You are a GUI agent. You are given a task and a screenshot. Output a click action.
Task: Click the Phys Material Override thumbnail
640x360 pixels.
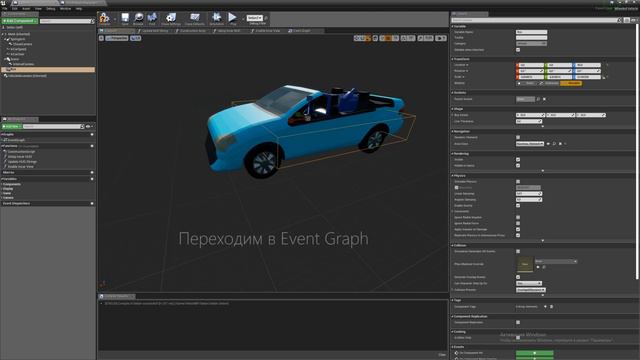525,264
